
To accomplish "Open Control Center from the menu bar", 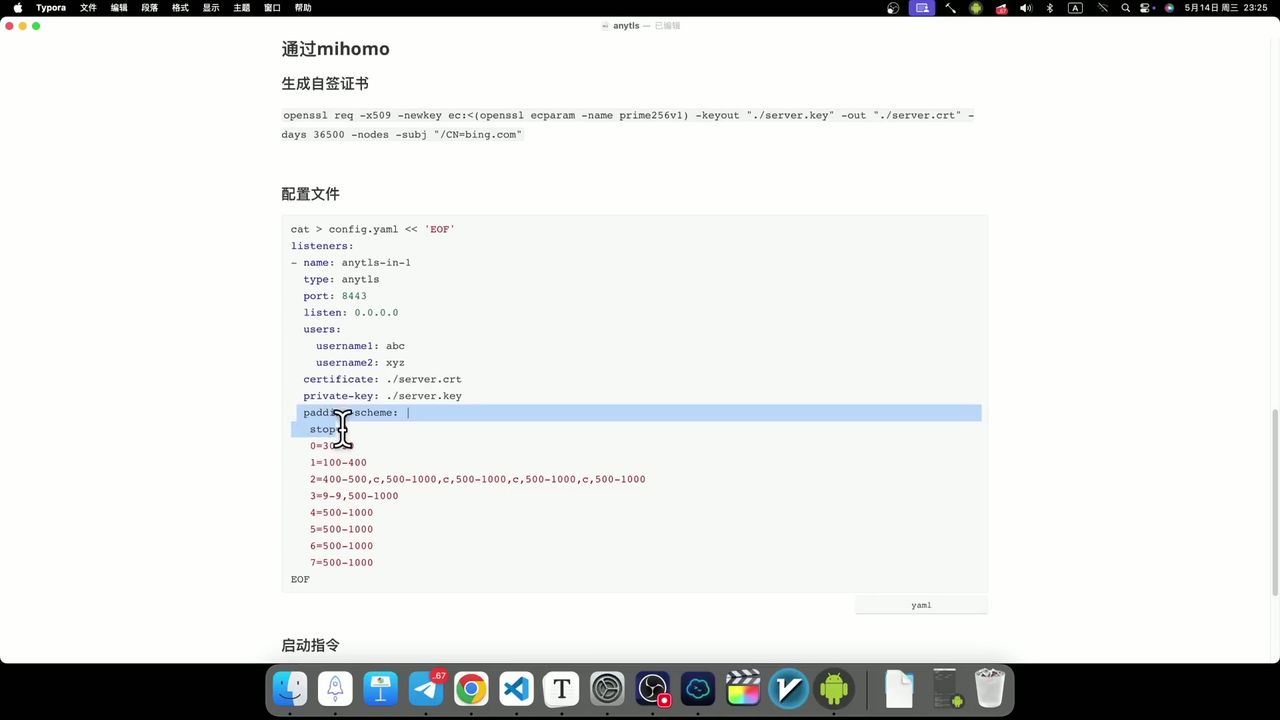I will point(1147,8).
